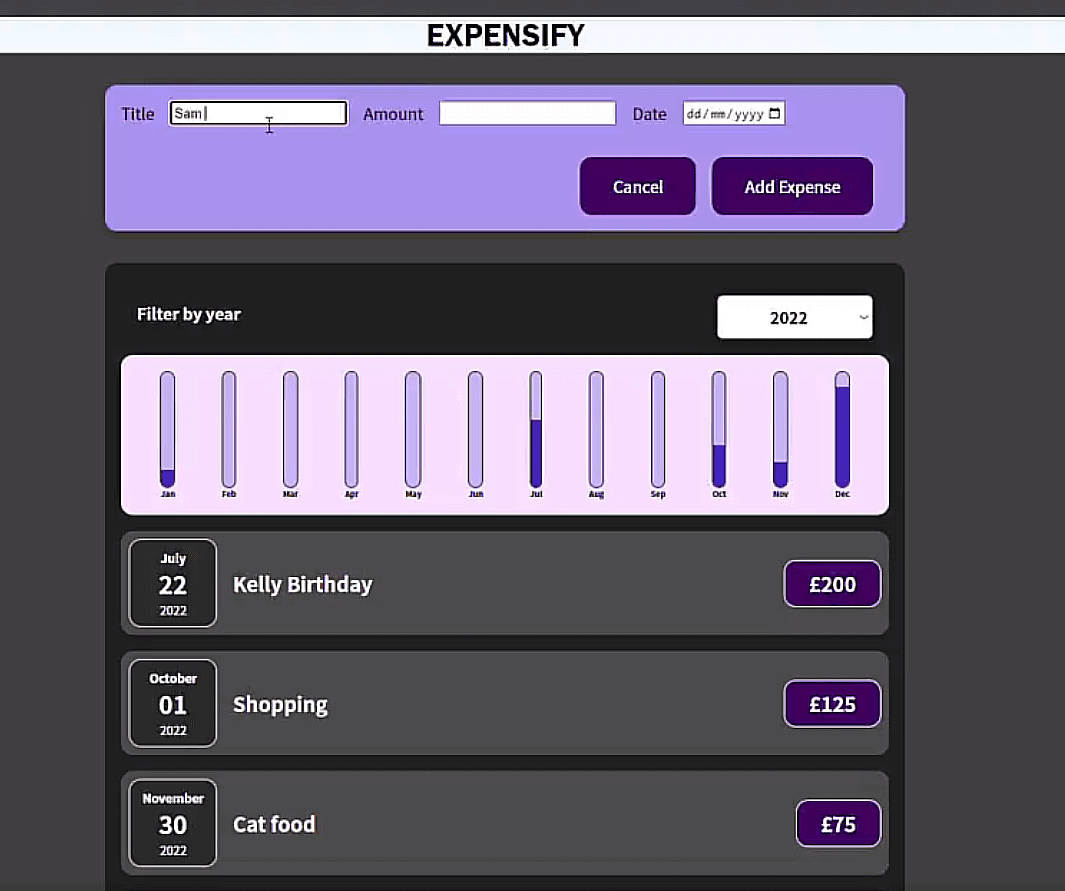This screenshot has width=1065, height=891.
Task: Open the year filter dropdown showing 2022
Action: (794, 318)
